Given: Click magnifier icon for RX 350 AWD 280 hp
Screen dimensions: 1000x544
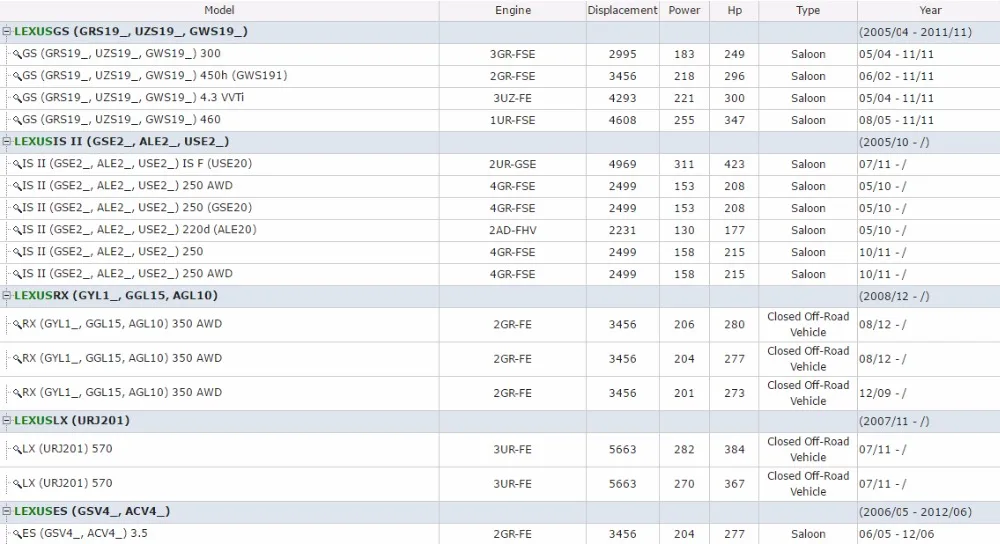Looking at the screenshot, I should [17, 325].
